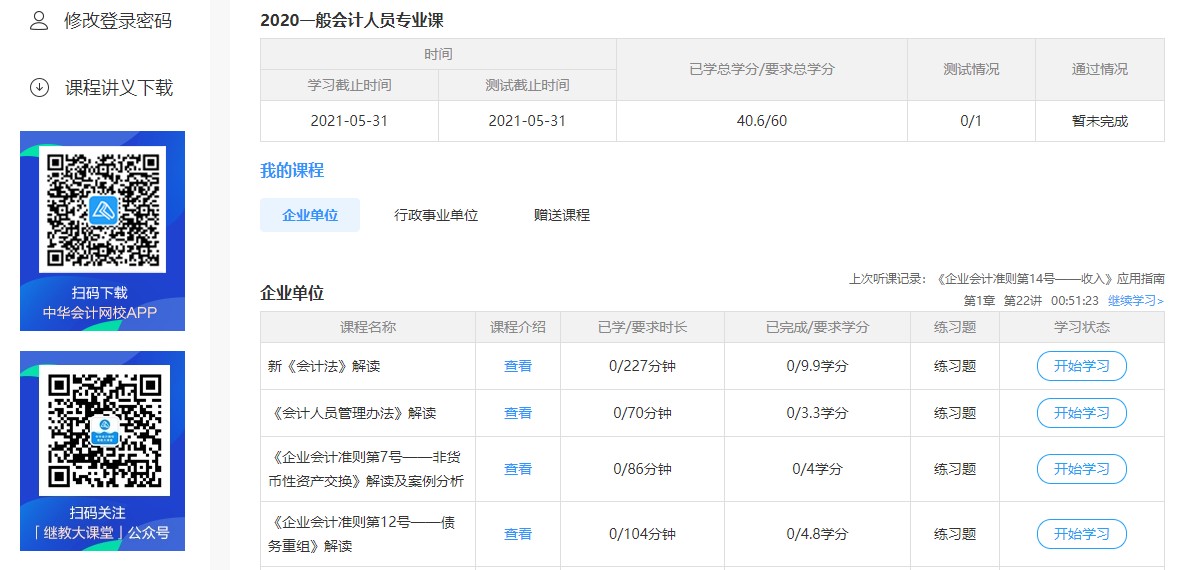Click the 0/4.8学分 cell
Image resolution: width=1184 pixels, height=570 pixels.
817,534
